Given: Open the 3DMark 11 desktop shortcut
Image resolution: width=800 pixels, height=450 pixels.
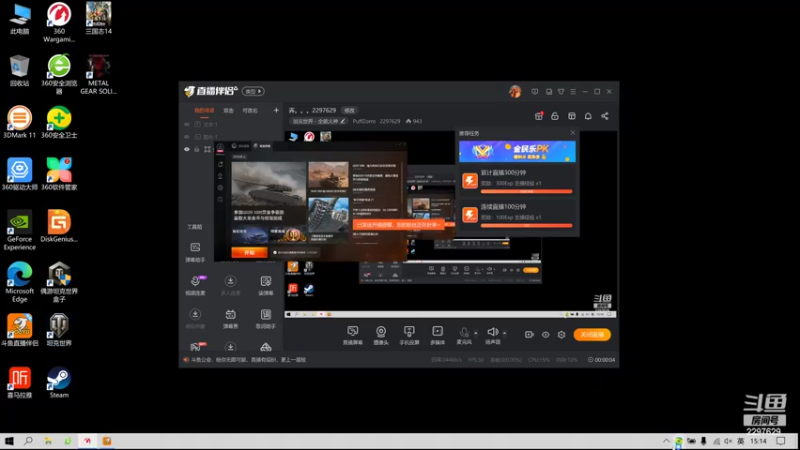Looking at the screenshot, I should tap(19, 122).
